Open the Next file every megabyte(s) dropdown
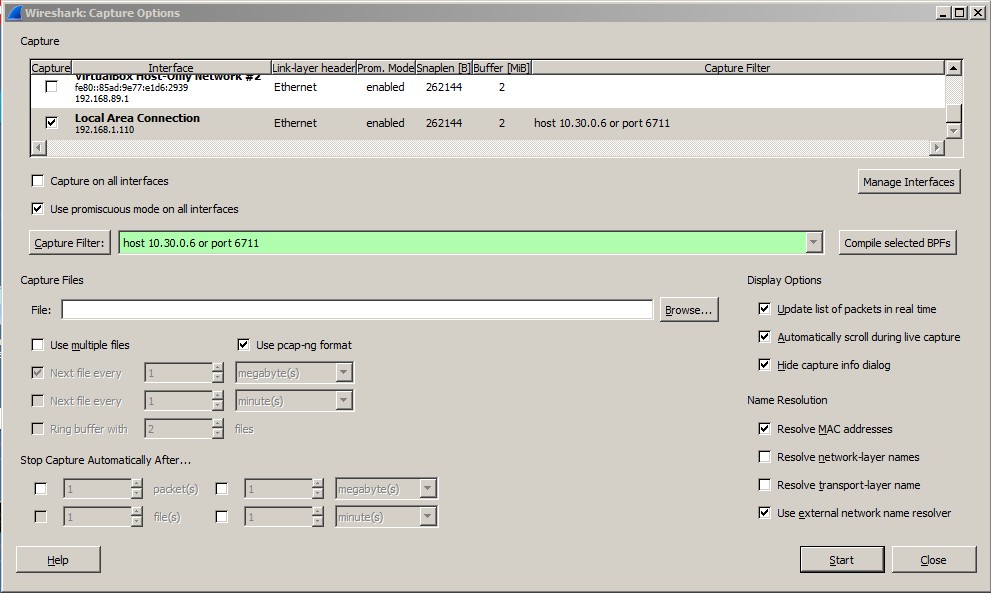 (343, 372)
